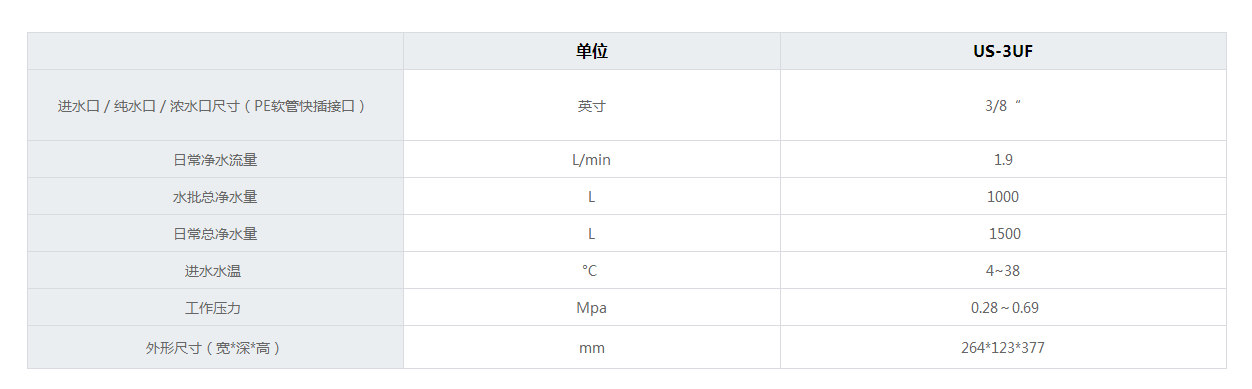Click the 3/8 inch value cell
This screenshot has height=389, width=1252.
(1003, 105)
